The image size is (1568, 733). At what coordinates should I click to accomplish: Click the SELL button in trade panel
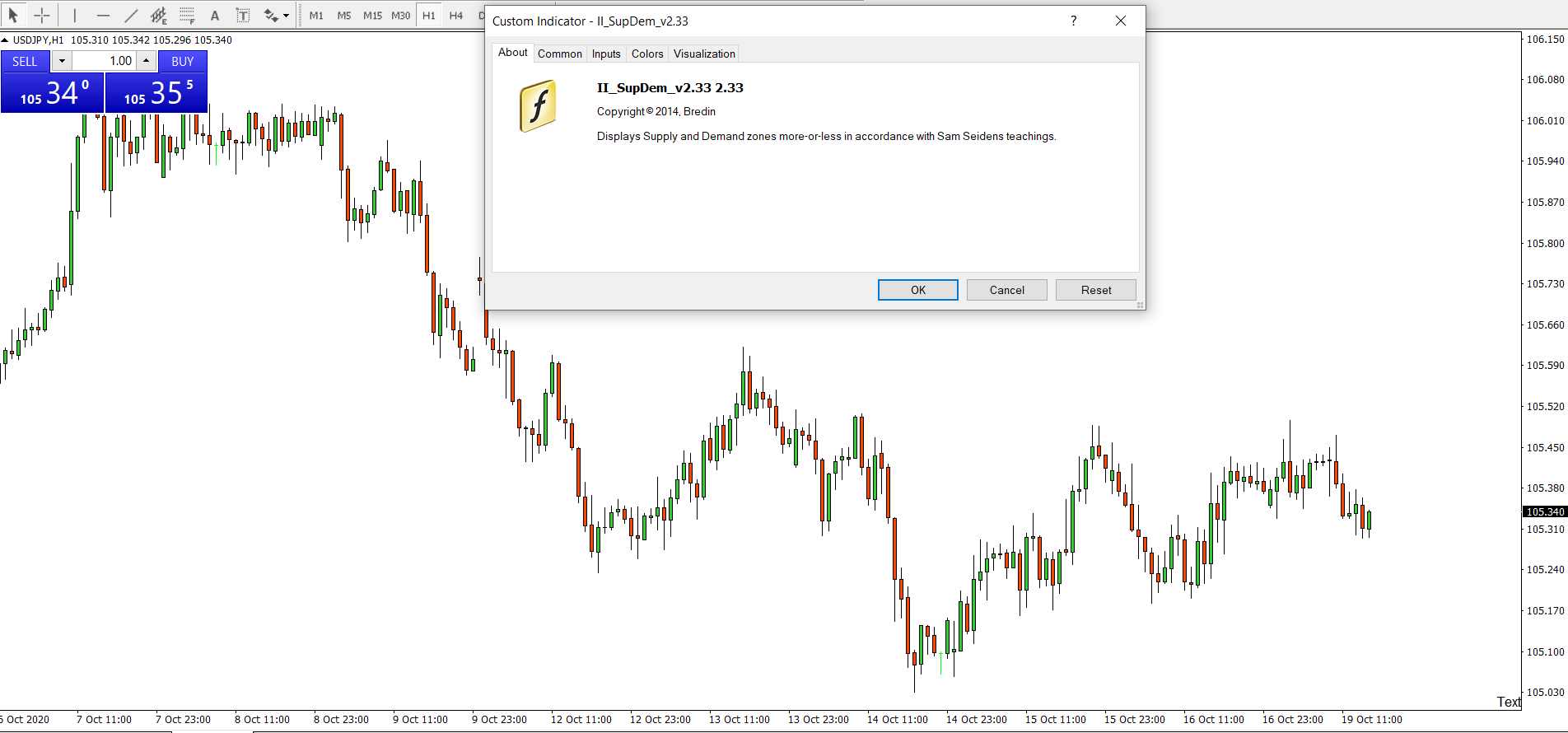pyautogui.click(x=25, y=61)
